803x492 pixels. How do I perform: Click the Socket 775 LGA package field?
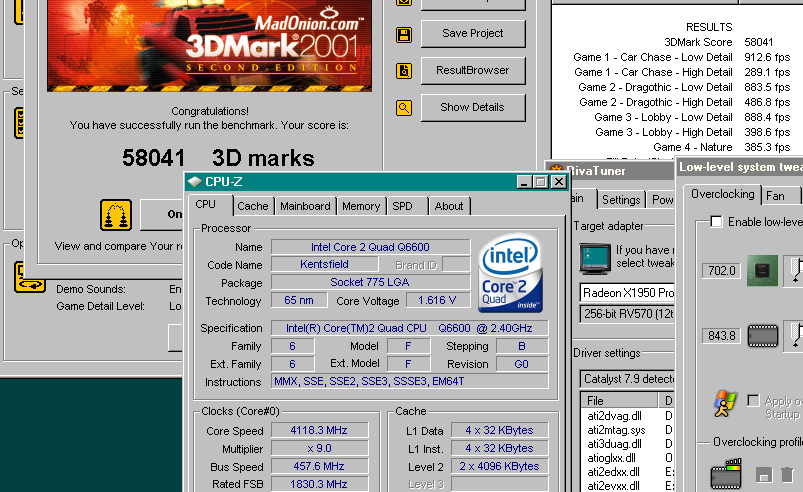[x=370, y=282]
